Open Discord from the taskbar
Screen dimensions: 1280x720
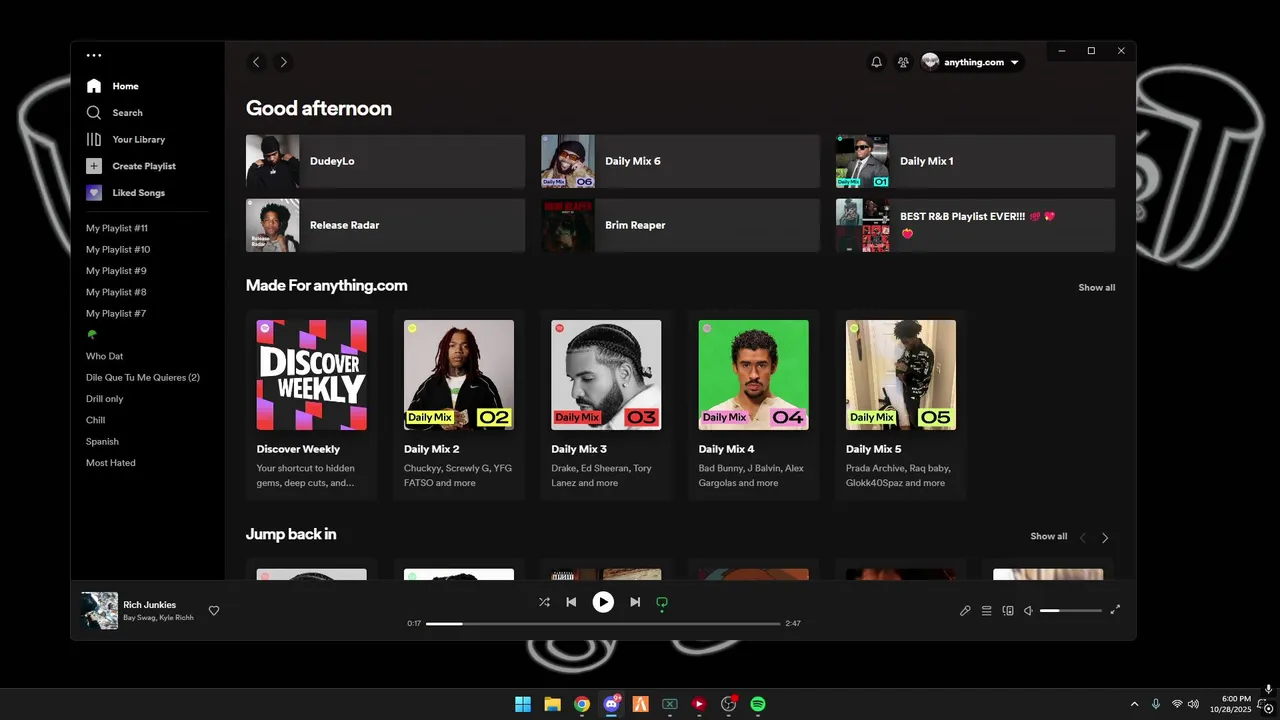pyautogui.click(x=611, y=704)
